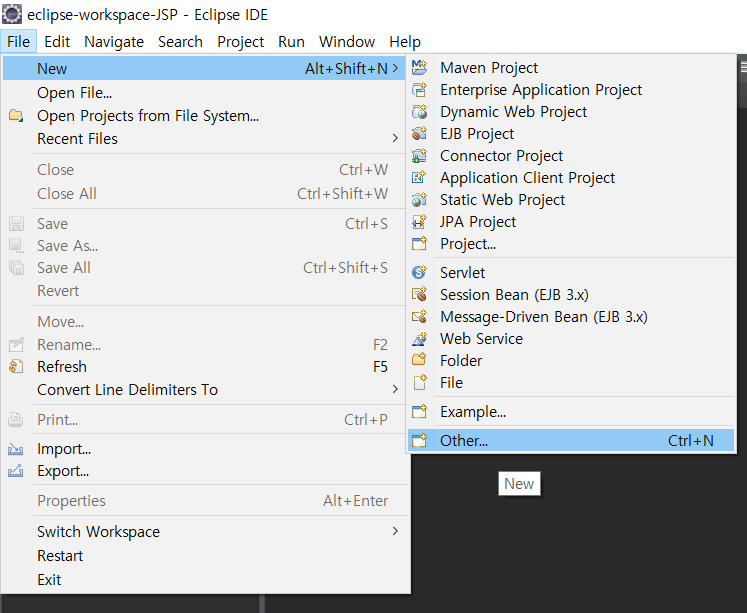The width and height of the screenshot is (747, 613).
Task: Open the Navigate menu
Action: pyautogui.click(x=114, y=41)
